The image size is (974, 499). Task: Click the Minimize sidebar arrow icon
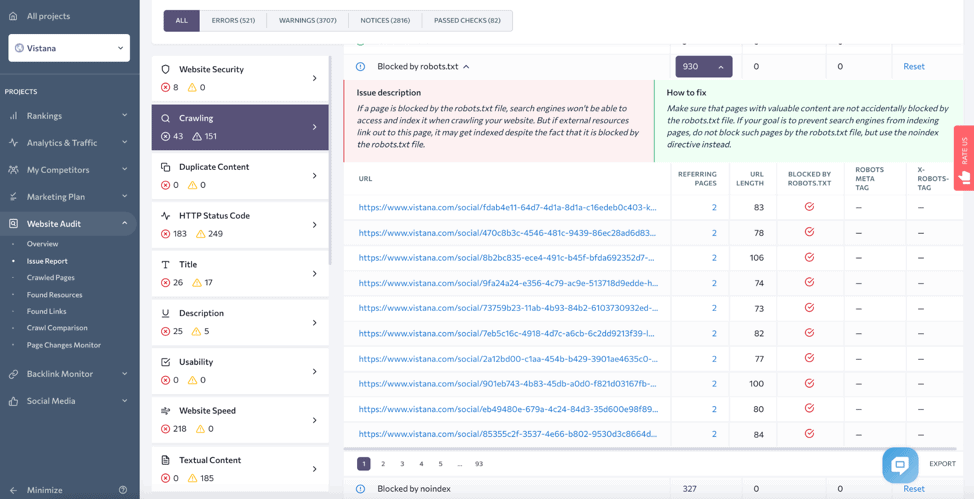point(13,490)
